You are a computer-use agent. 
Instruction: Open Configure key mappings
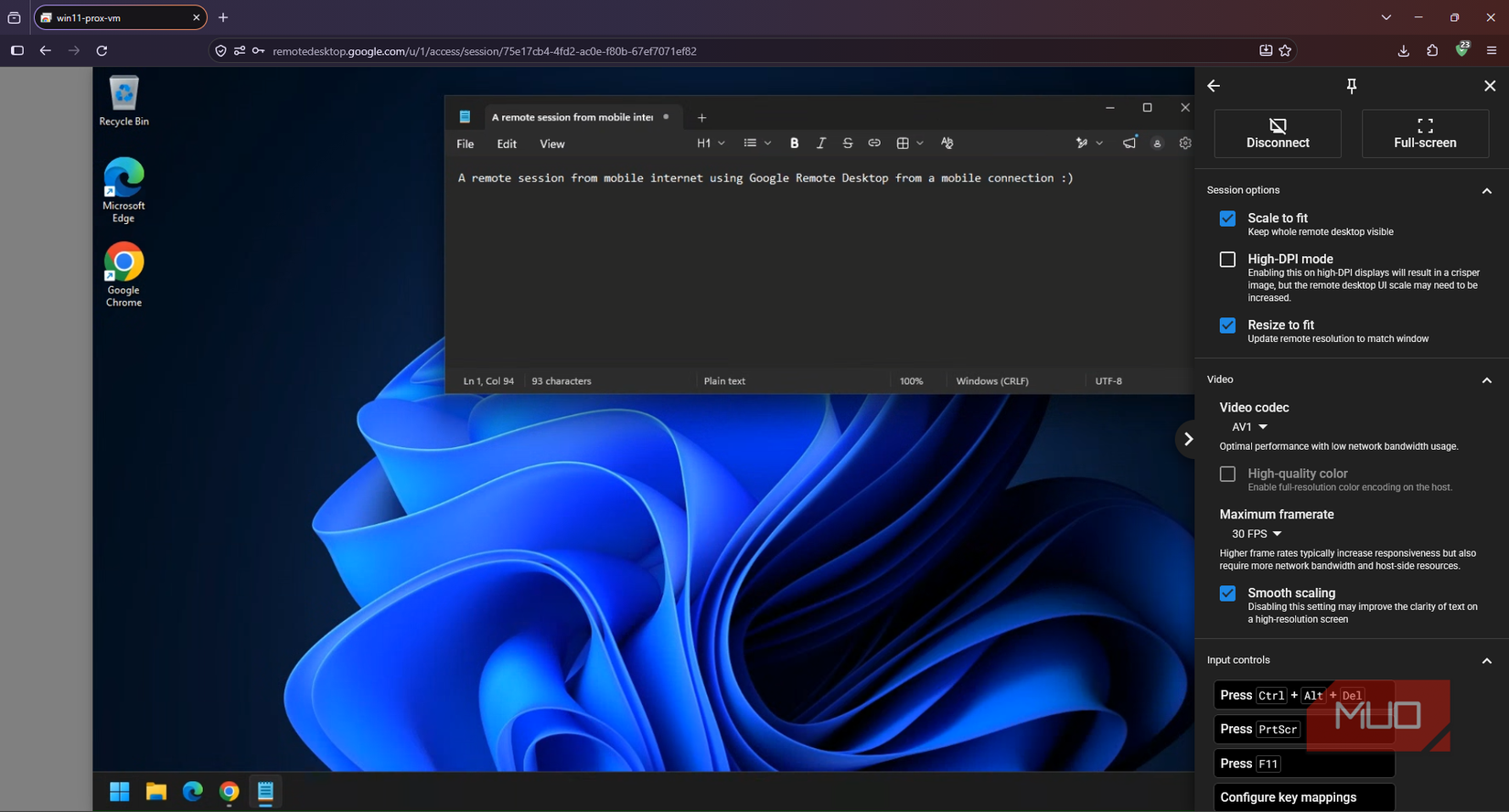click(x=1304, y=797)
